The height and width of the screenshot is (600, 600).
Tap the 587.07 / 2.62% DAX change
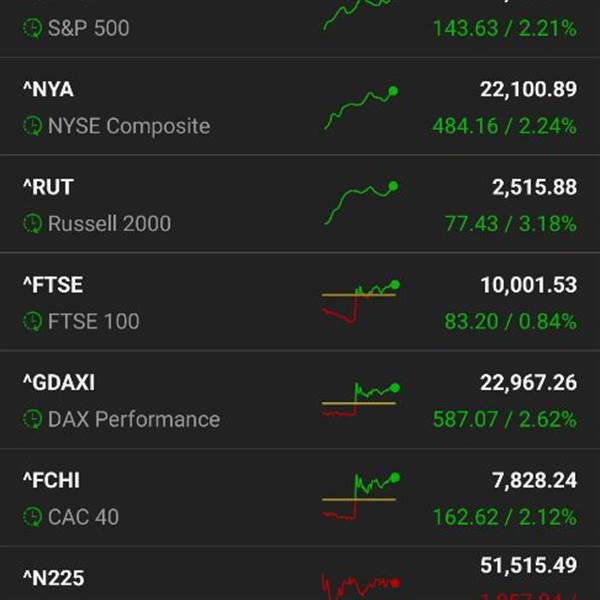coord(505,419)
